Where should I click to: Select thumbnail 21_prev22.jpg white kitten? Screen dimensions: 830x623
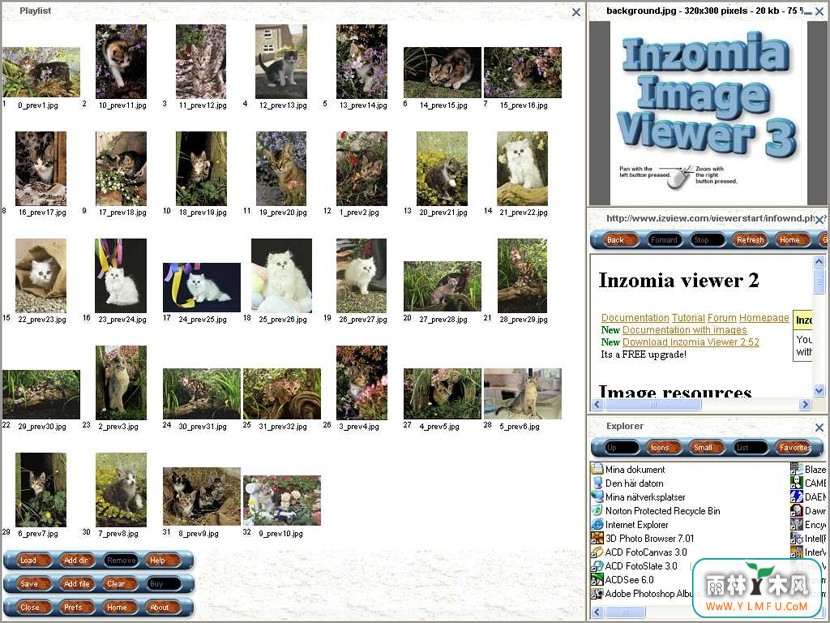(x=522, y=168)
